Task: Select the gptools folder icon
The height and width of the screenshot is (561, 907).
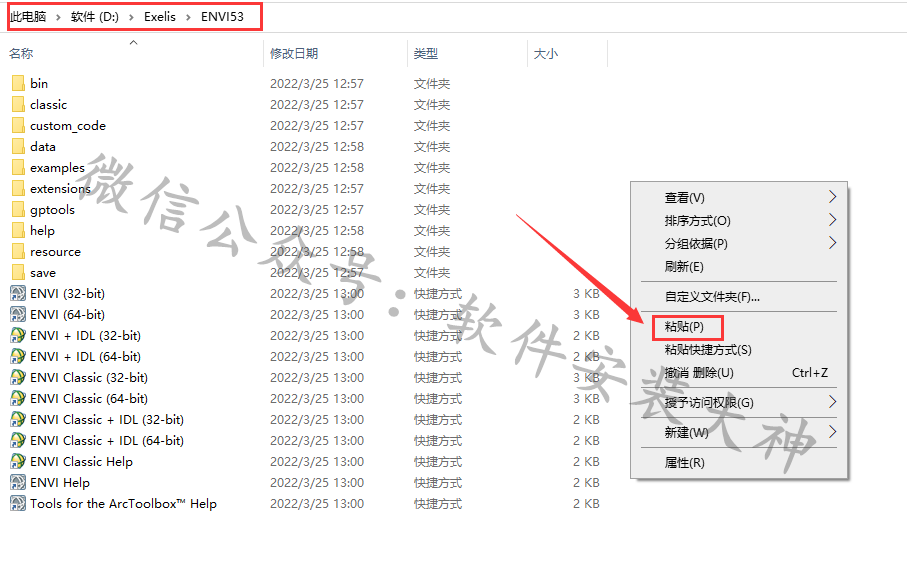Action: click(18, 209)
